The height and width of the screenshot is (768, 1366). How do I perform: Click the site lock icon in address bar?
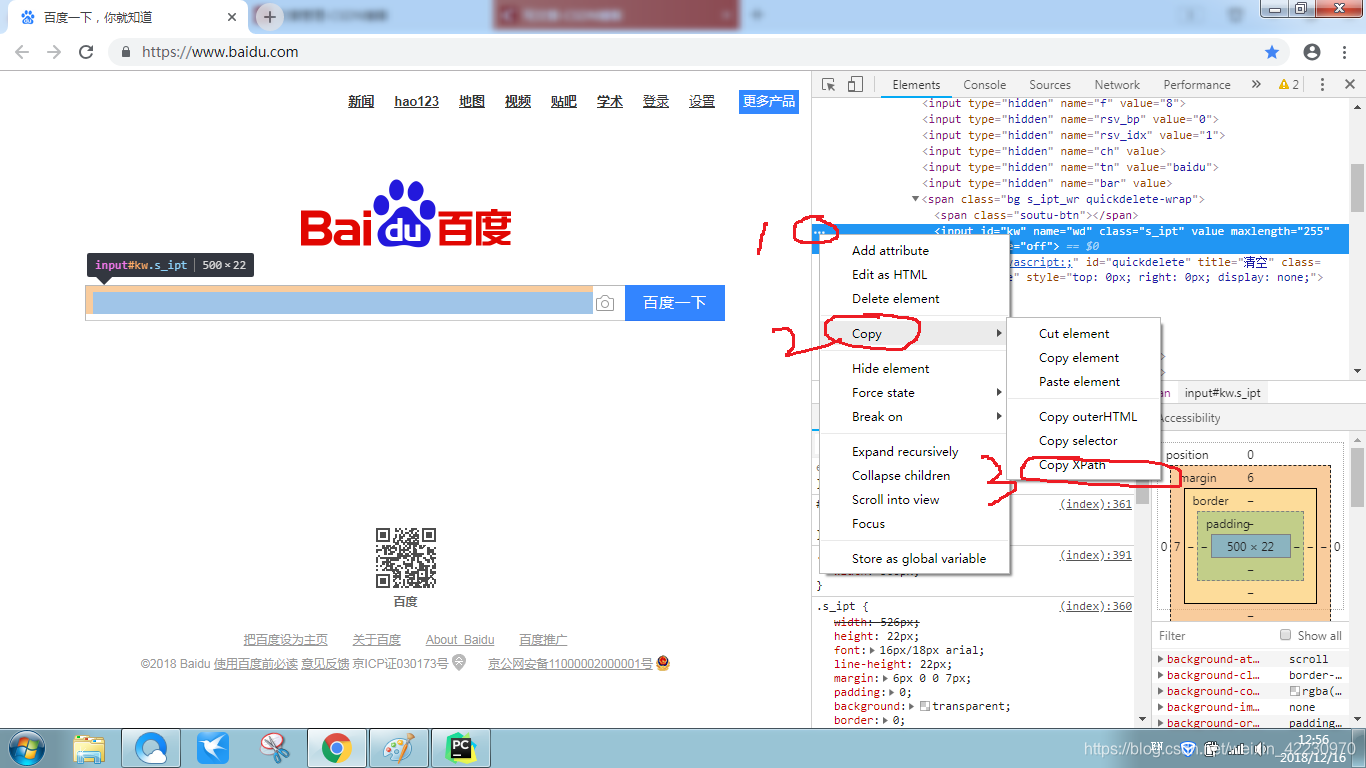(126, 52)
